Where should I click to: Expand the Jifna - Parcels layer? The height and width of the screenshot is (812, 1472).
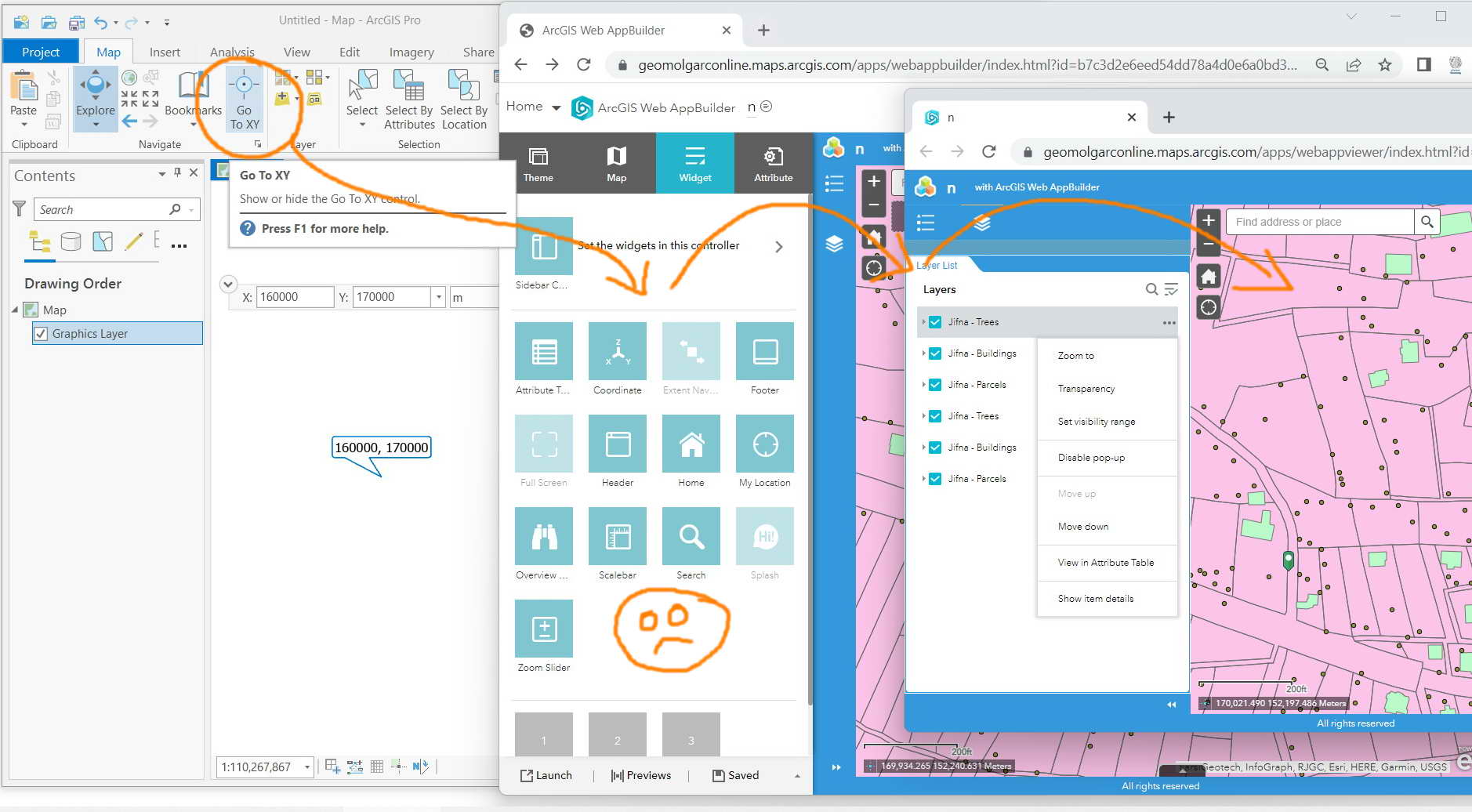[924, 384]
